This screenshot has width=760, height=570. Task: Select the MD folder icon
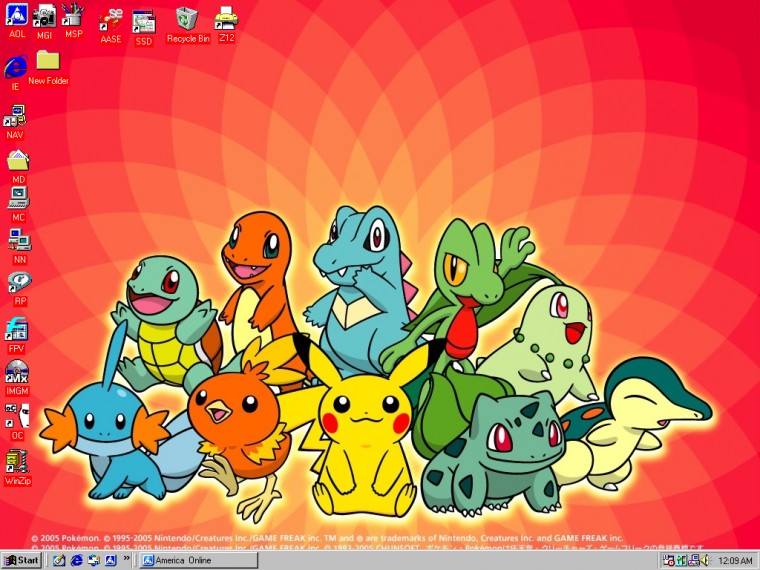tap(18, 166)
